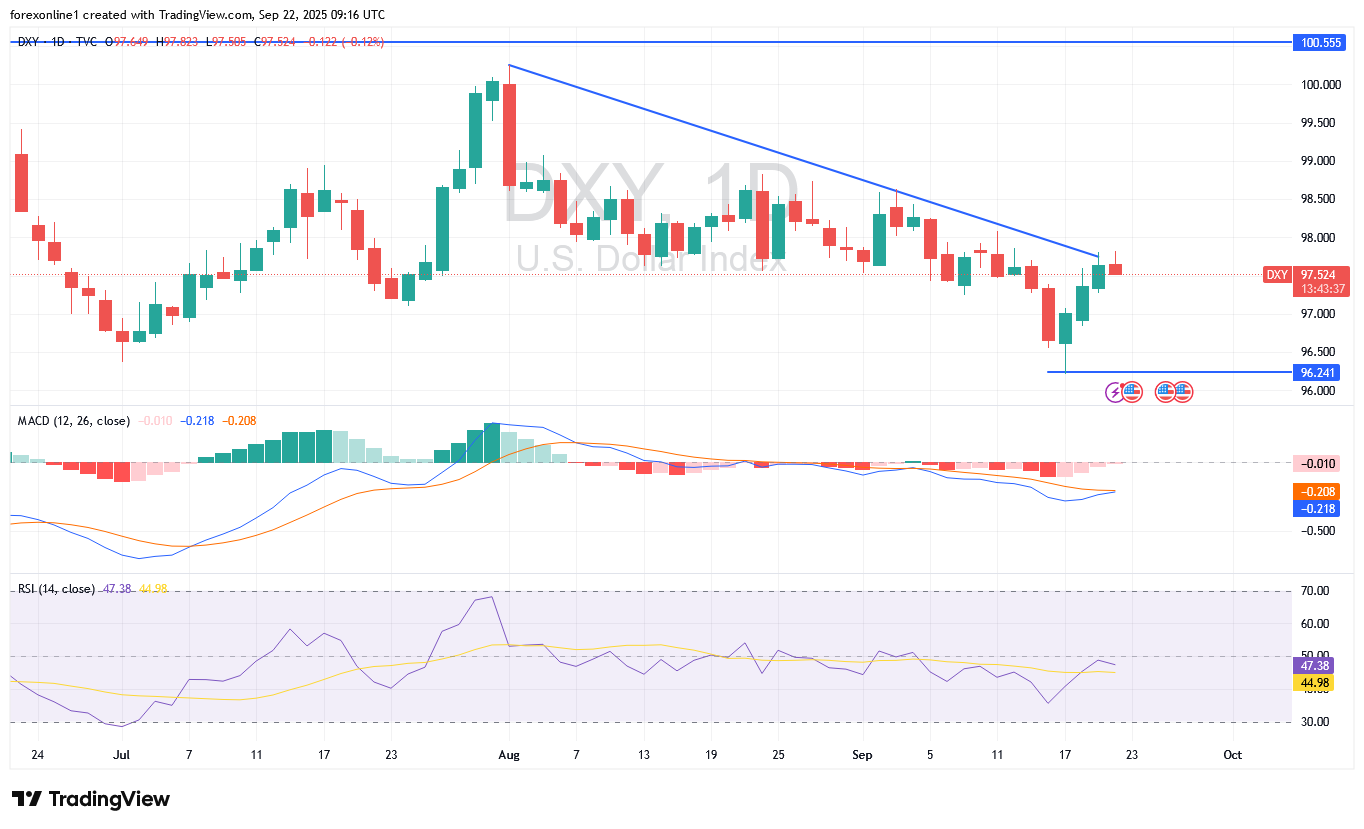Click the blue 96.241 support price label
Image resolution: width=1364 pixels, height=829 pixels.
click(x=1318, y=372)
